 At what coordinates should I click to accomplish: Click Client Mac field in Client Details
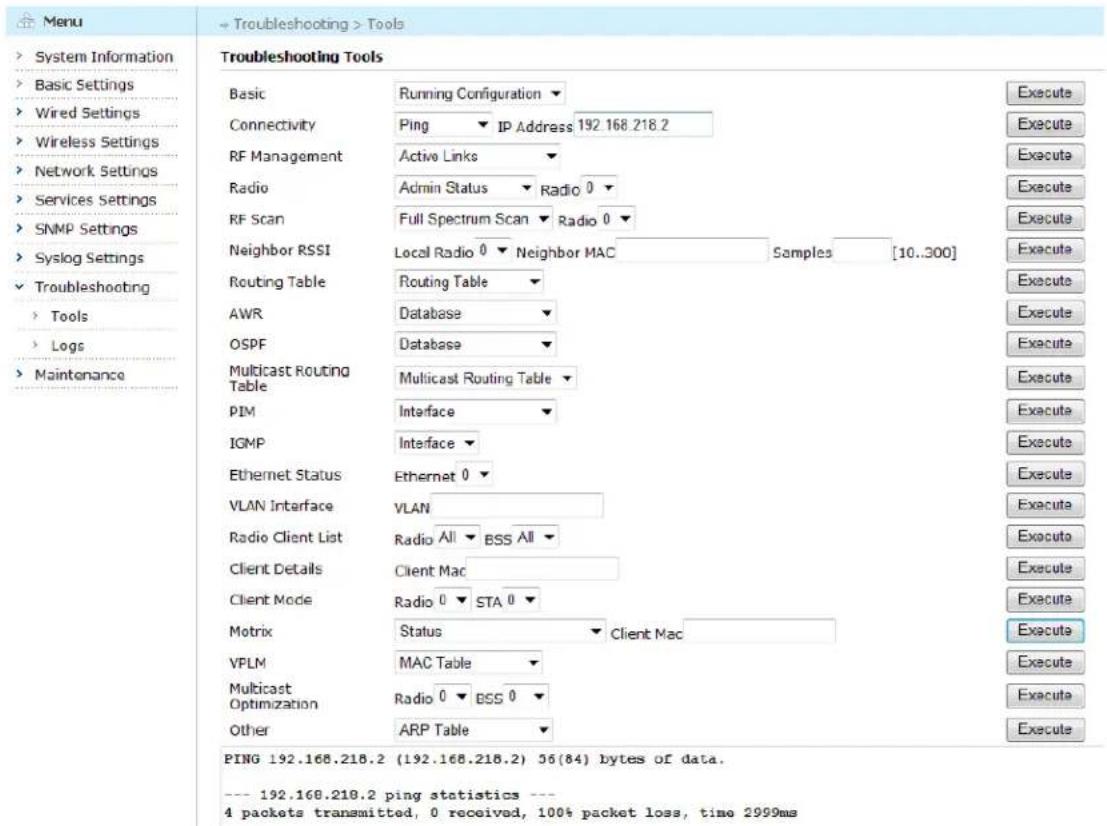(542, 569)
